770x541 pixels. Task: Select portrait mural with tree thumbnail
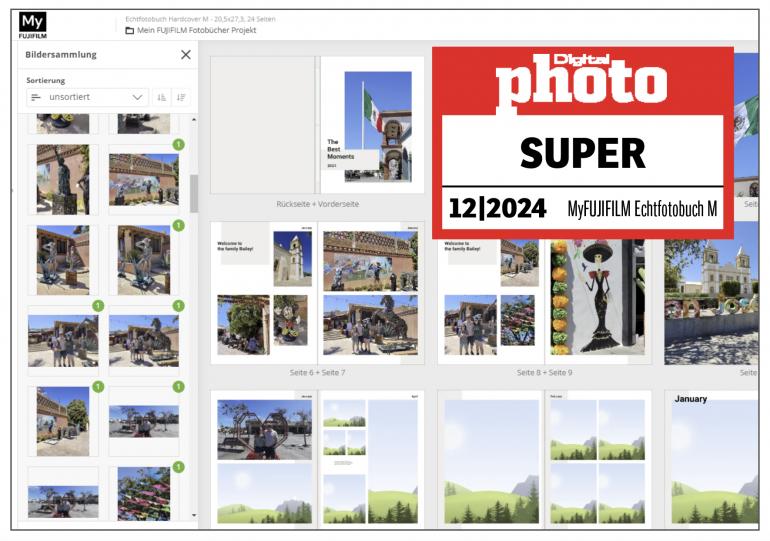(x=63, y=421)
